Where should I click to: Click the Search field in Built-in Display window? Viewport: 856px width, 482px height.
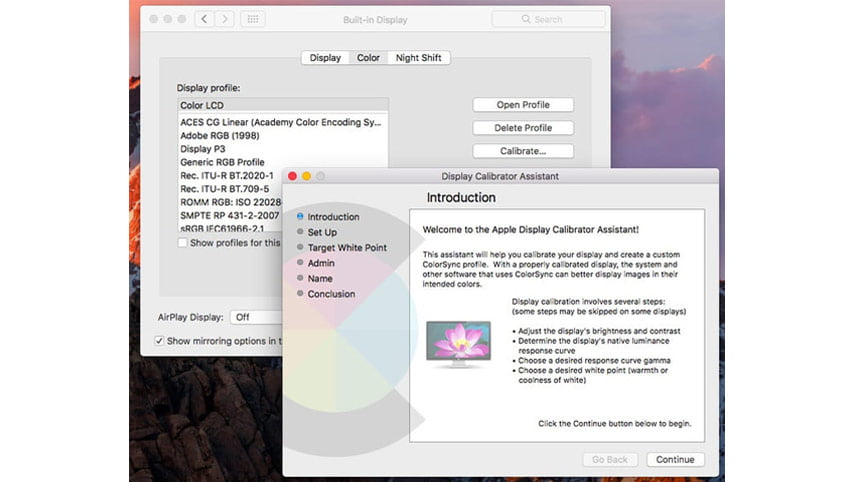548,19
